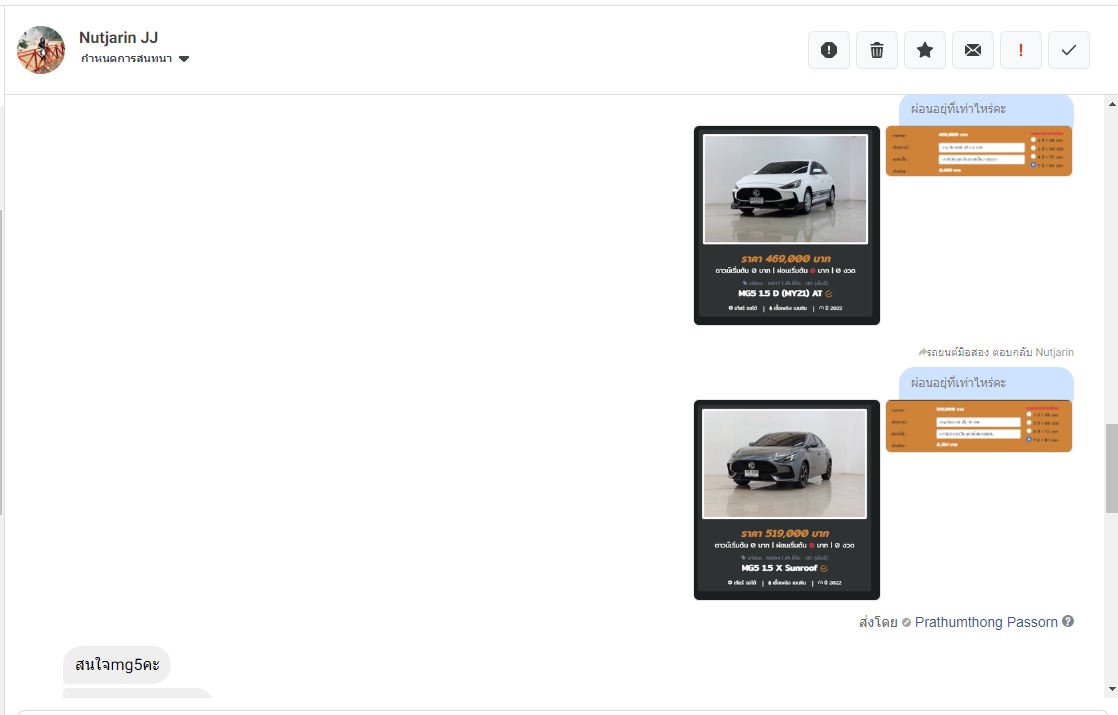Mark conversation done with checkmark icon
This screenshot has height=715, width=1118.
coord(1069,50)
